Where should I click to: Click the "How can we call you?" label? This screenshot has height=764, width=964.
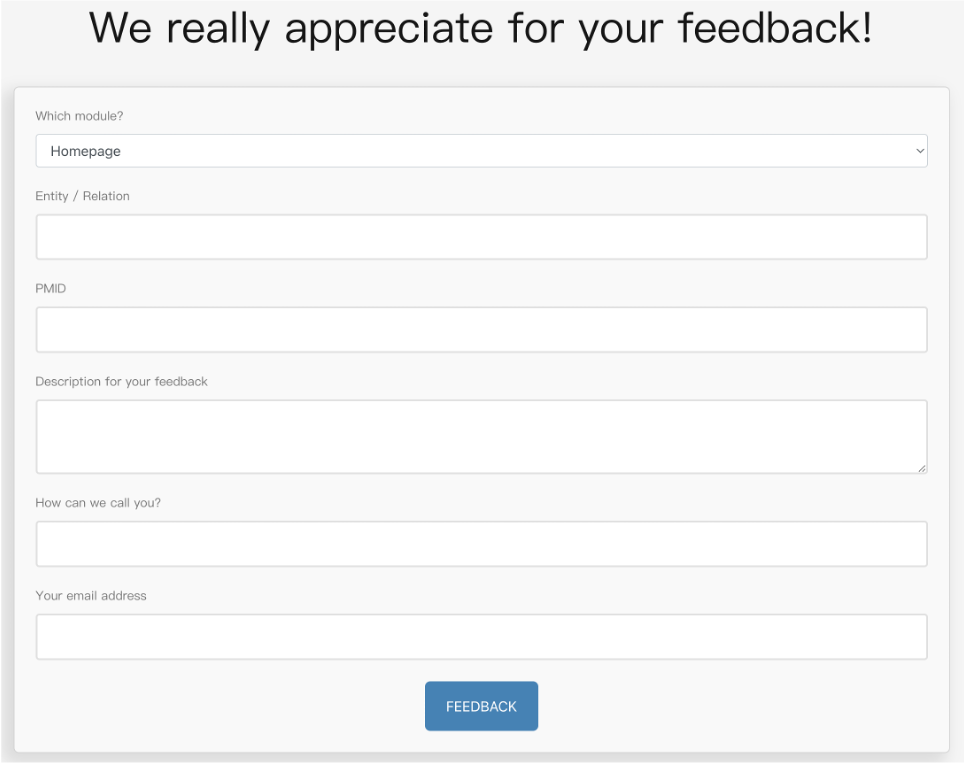[98, 503]
